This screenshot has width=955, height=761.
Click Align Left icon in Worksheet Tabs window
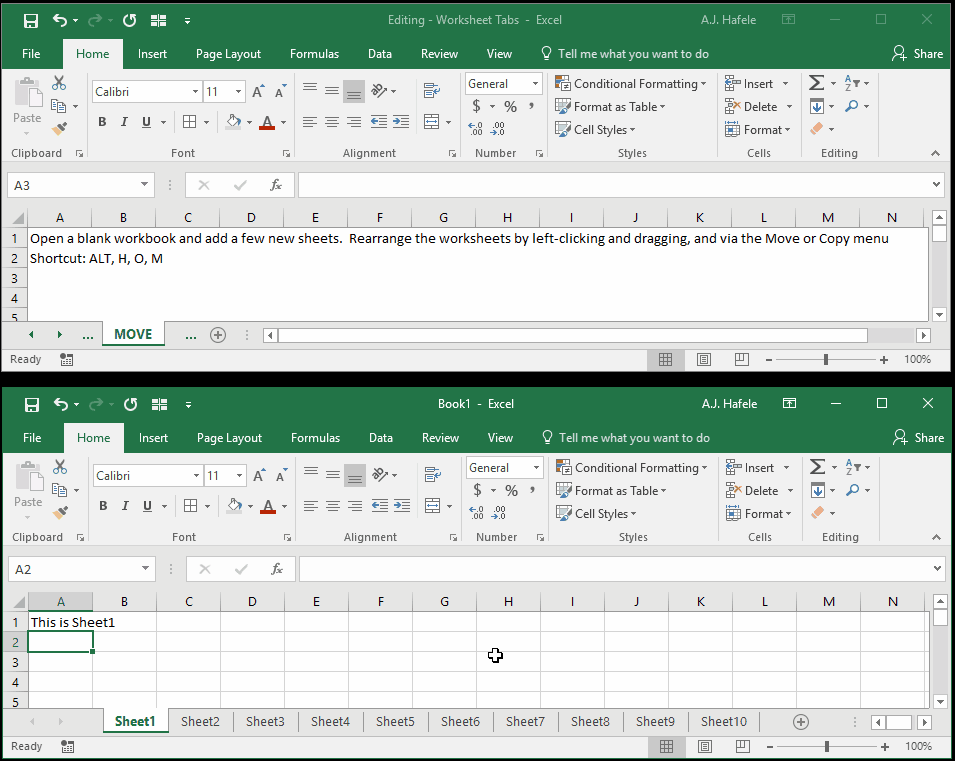click(x=309, y=122)
